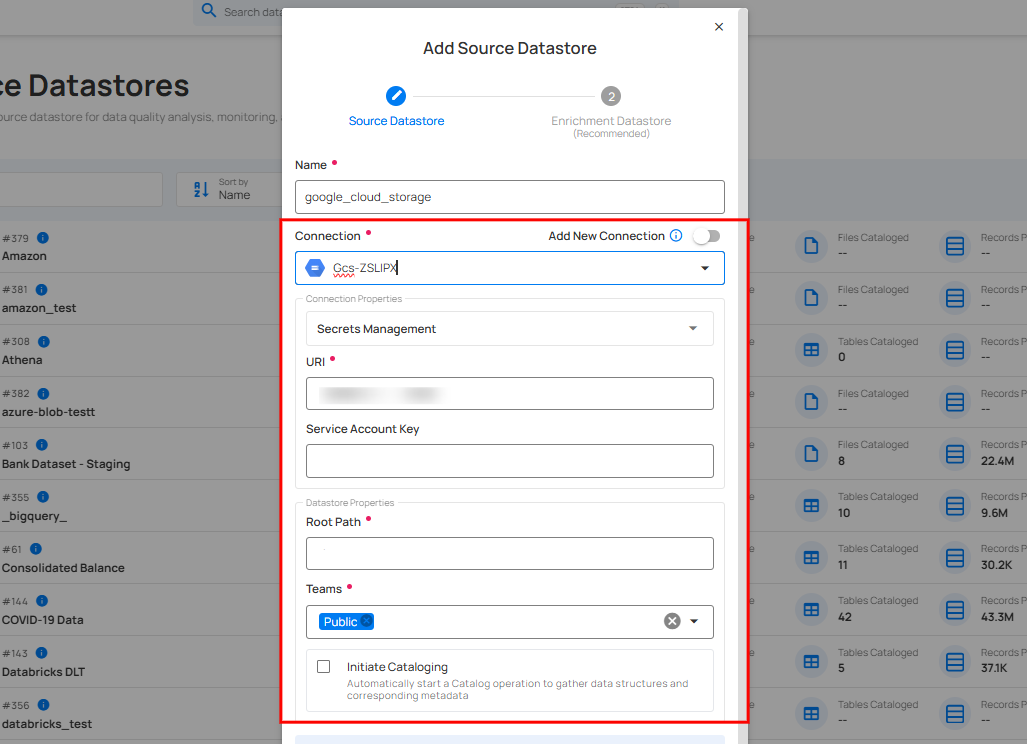This screenshot has height=744, width=1027.
Task: Click the info icon next to Add New Connection
Action: (x=676, y=235)
